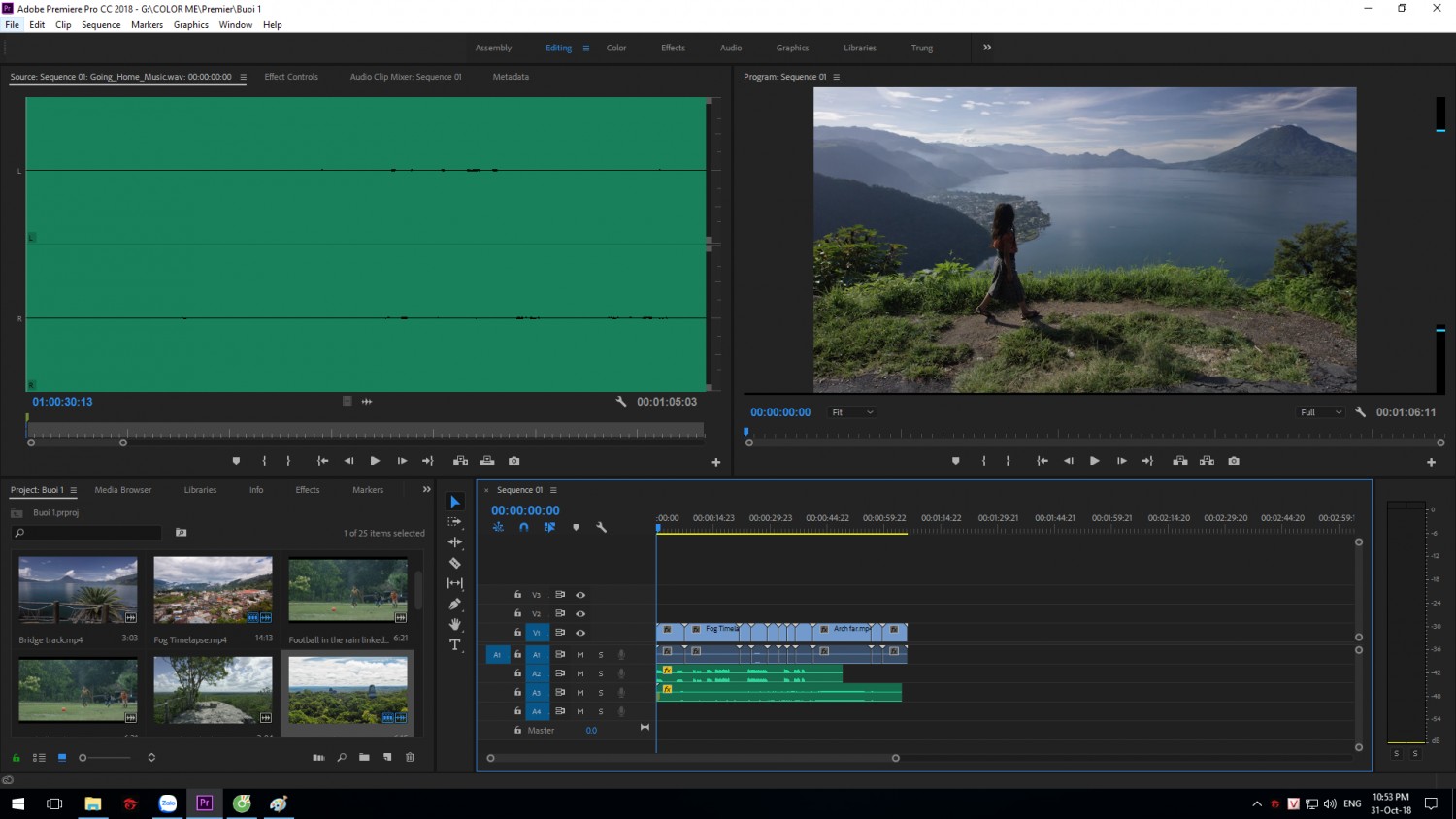The height and width of the screenshot is (819, 1456).
Task: Select the Type tool
Action: click(x=455, y=644)
